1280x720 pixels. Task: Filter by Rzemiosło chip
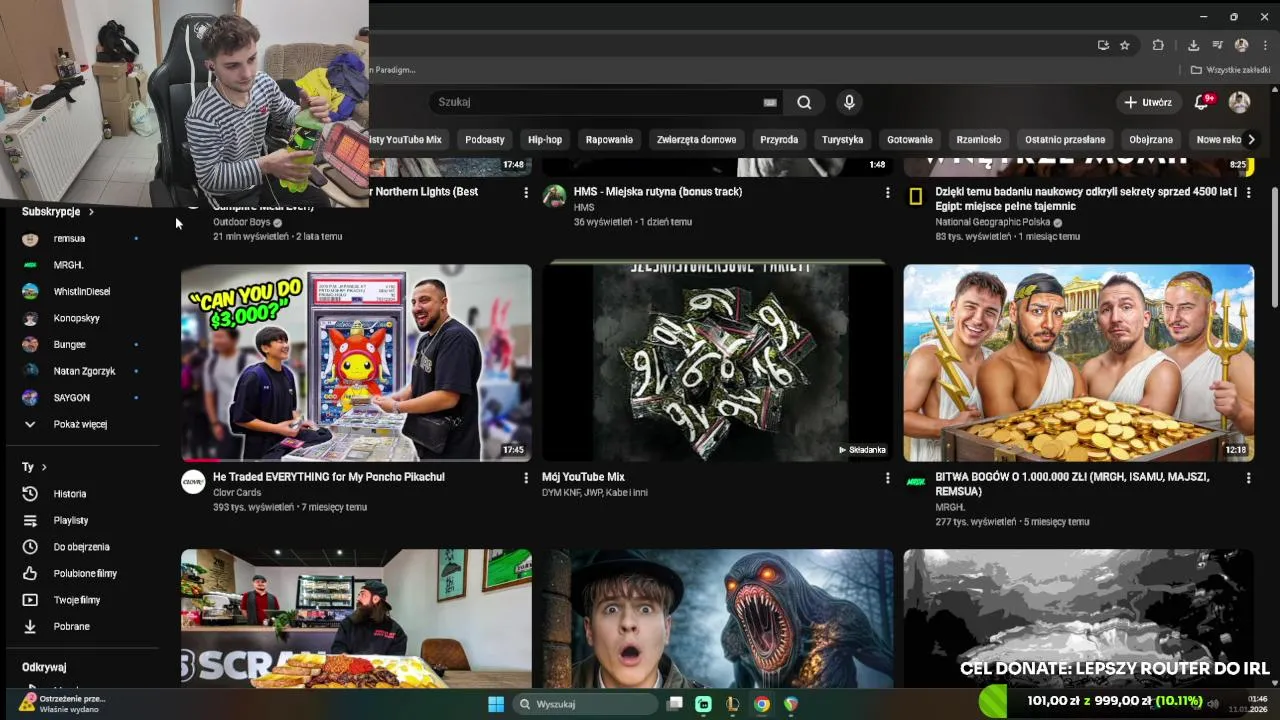pos(979,140)
